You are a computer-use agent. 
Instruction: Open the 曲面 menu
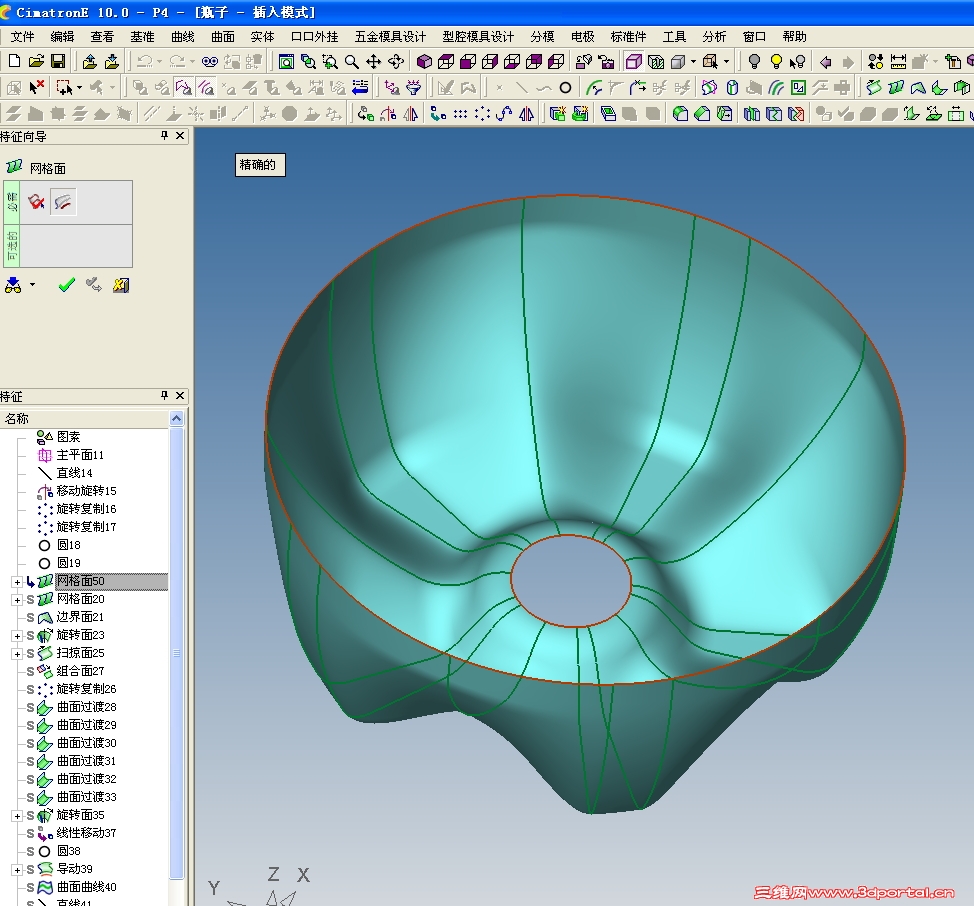coord(222,36)
